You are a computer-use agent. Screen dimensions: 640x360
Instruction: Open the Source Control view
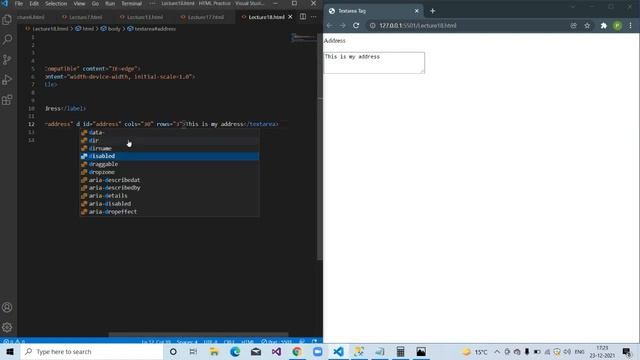(7, 60)
